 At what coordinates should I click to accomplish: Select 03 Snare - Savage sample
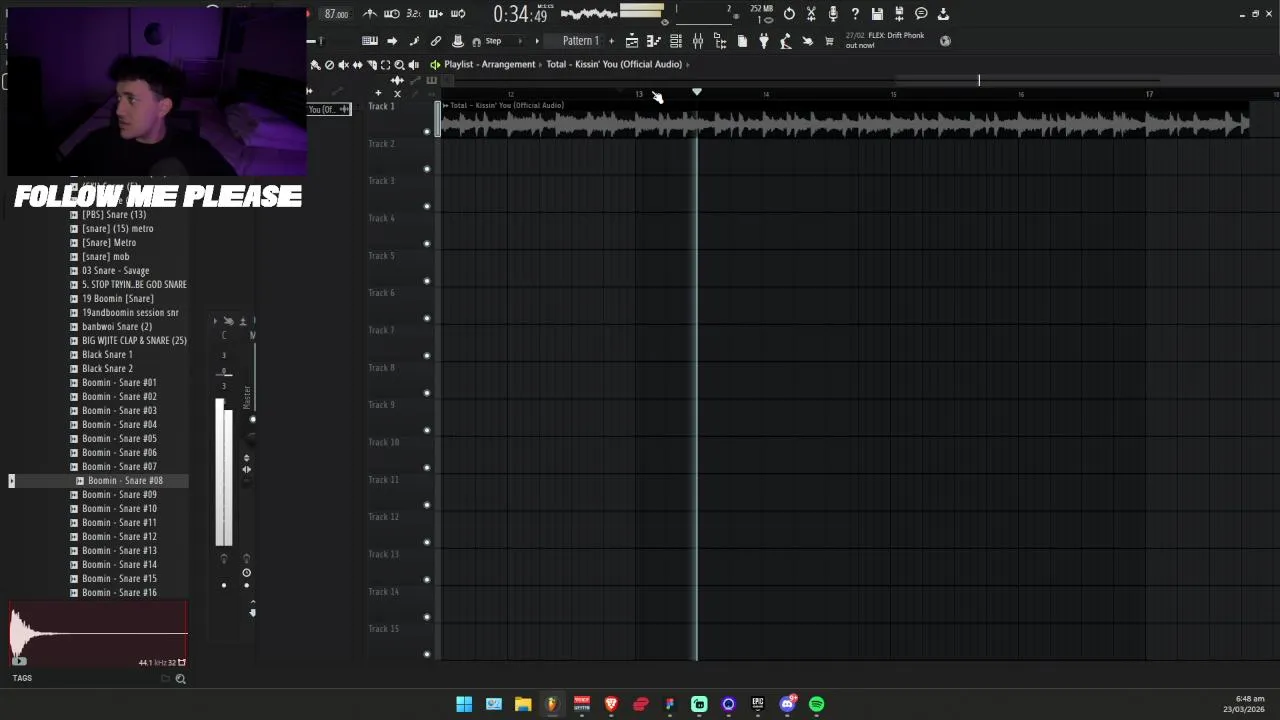[x=115, y=271]
